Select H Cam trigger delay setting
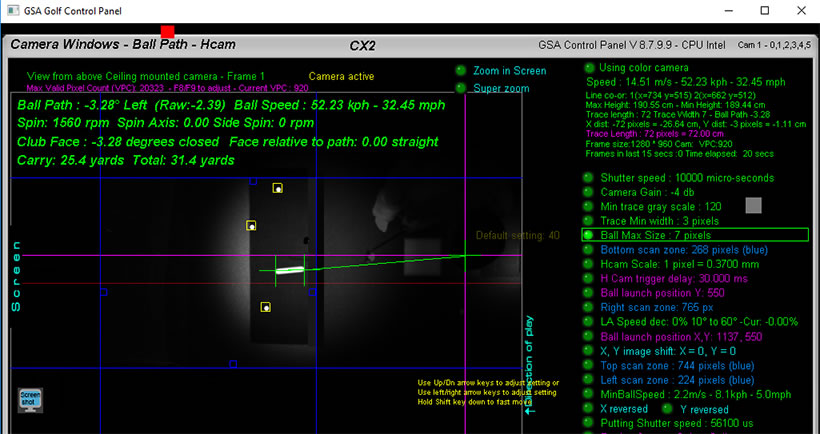 [589, 278]
